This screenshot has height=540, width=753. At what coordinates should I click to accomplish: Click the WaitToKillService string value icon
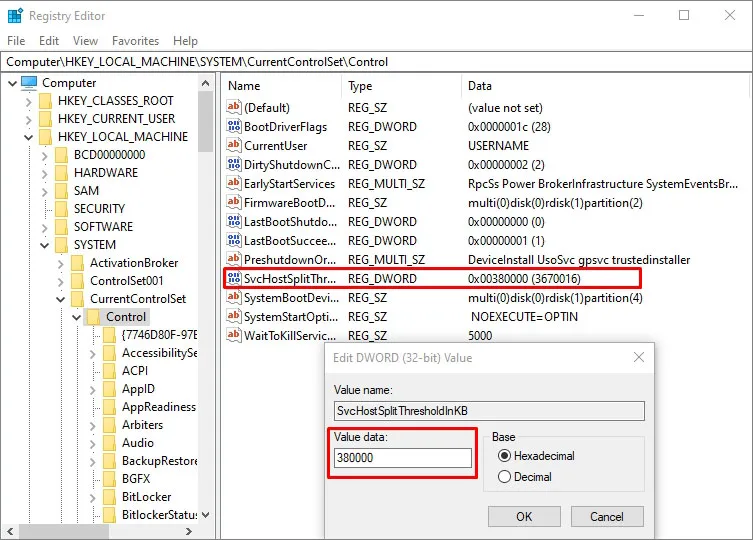point(234,336)
